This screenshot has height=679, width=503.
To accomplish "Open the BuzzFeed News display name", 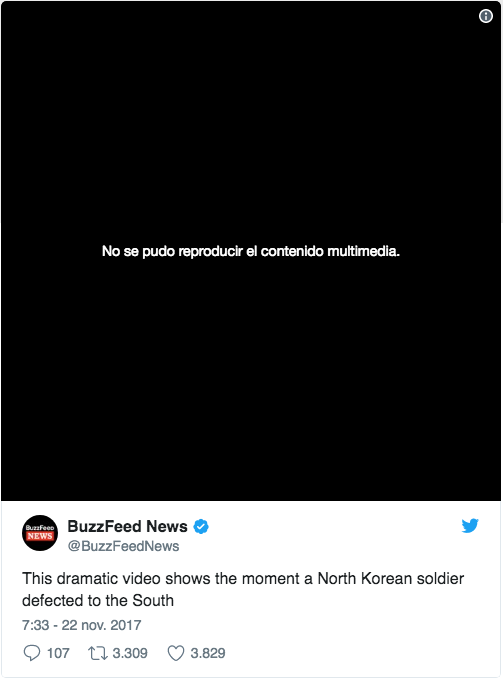I will pos(127,526).
